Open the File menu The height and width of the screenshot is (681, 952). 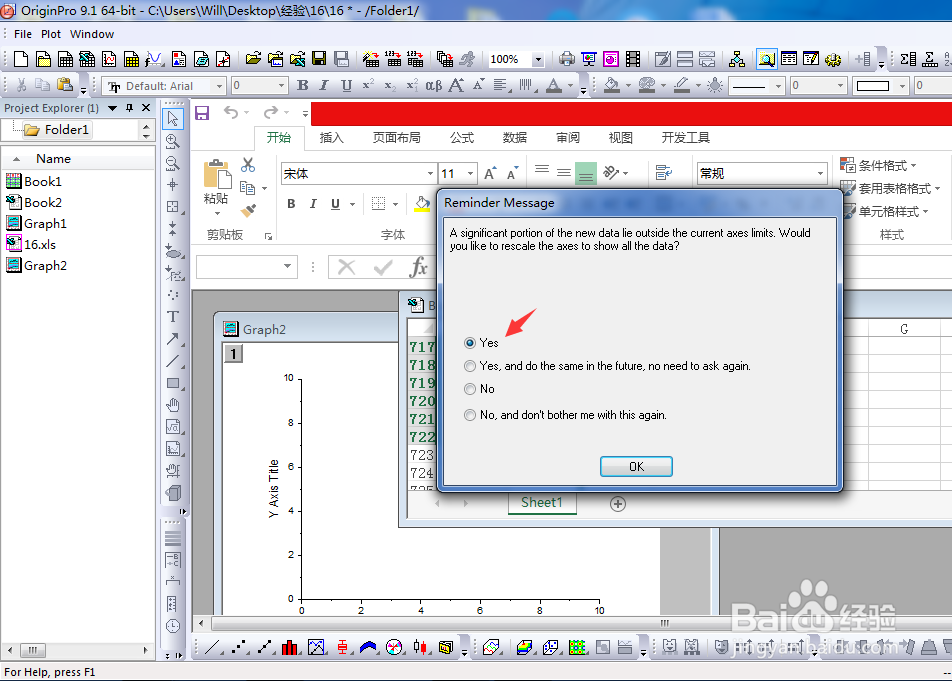23,34
